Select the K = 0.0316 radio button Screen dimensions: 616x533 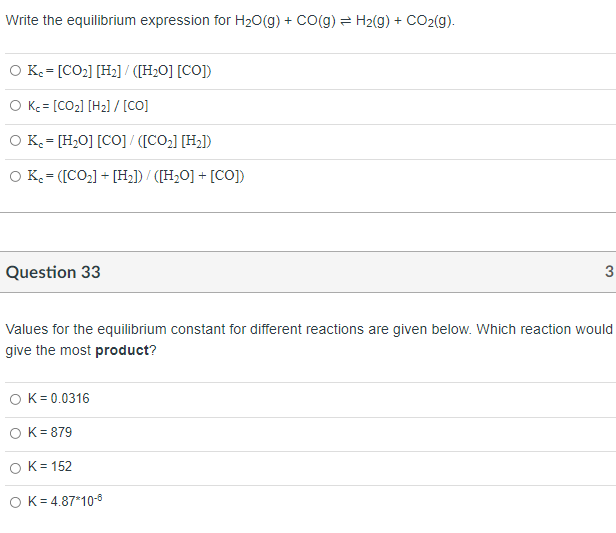(15, 399)
